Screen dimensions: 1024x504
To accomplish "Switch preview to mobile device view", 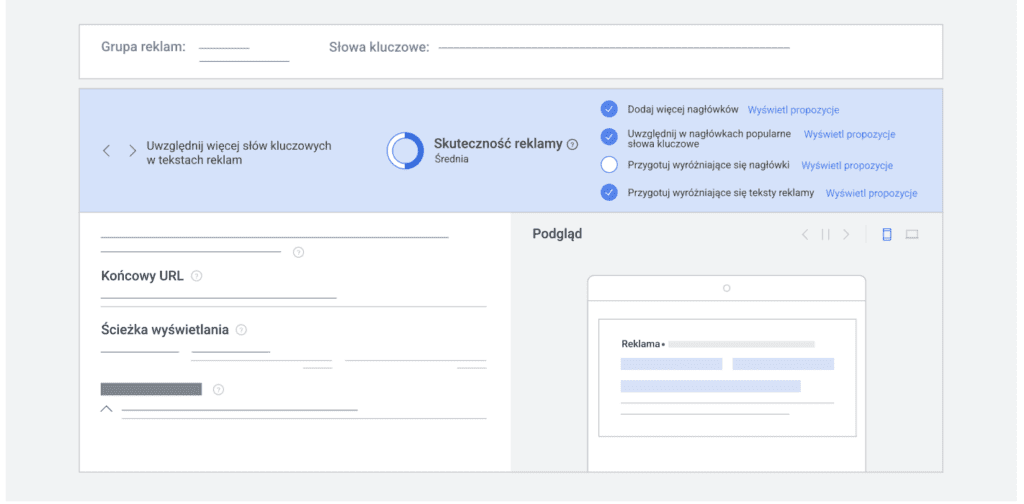I will [x=886, y=235].
